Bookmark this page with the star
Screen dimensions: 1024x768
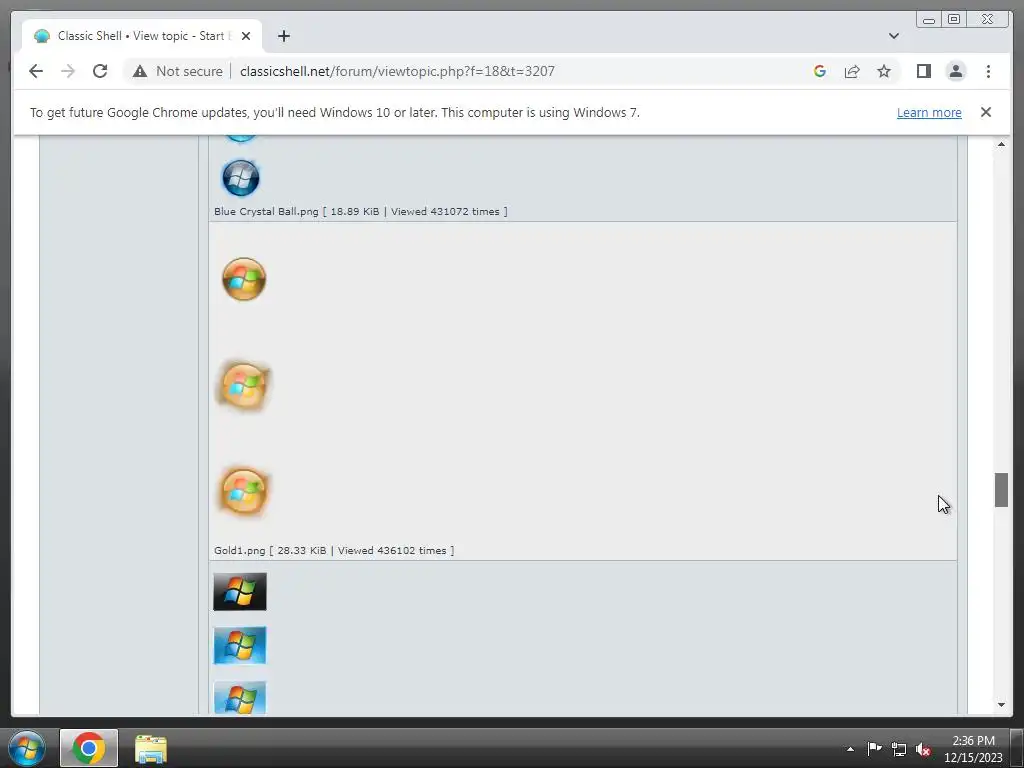click(884, 71)
